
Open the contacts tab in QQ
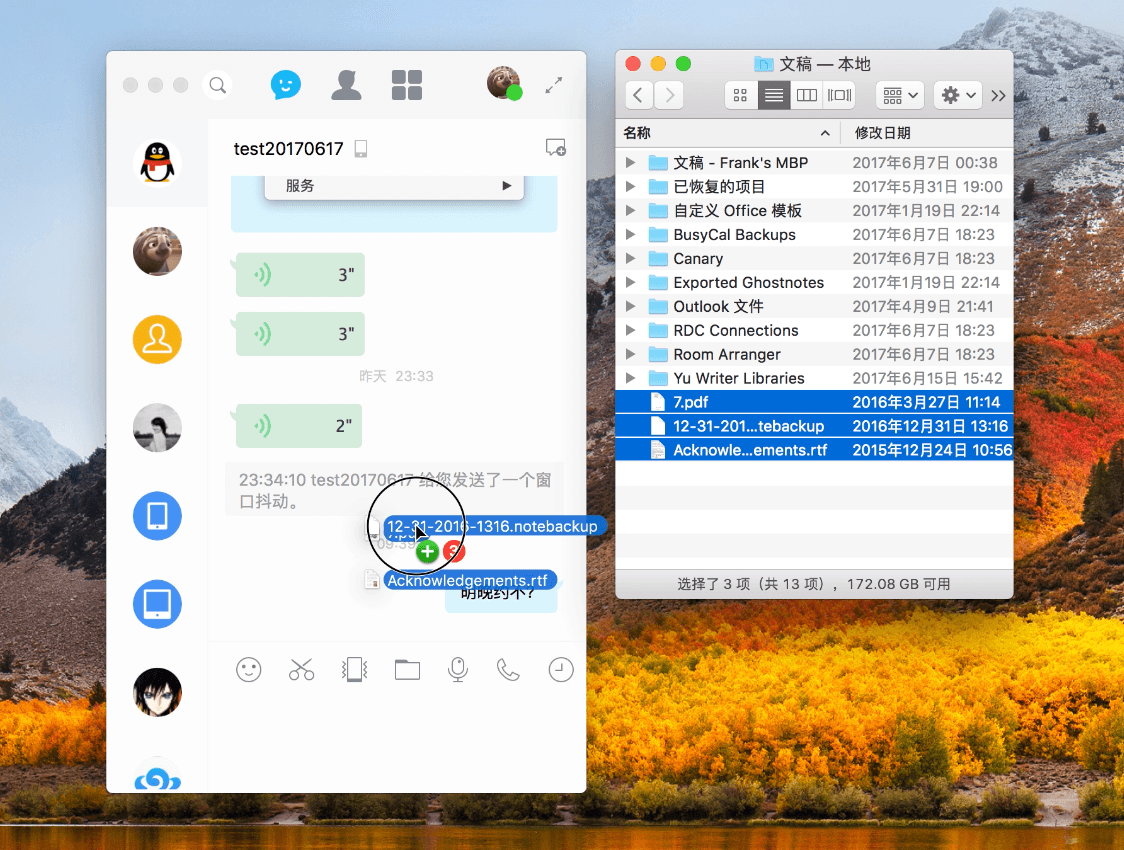tap(346, 85)
